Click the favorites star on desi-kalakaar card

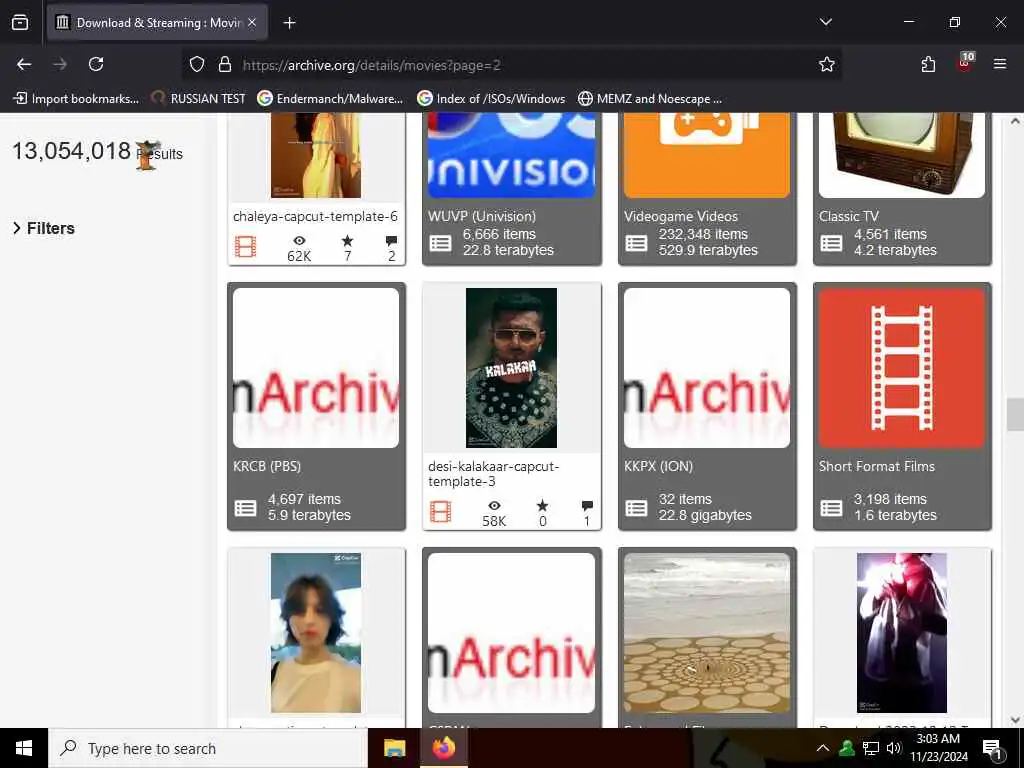click(x=543, y=505)
